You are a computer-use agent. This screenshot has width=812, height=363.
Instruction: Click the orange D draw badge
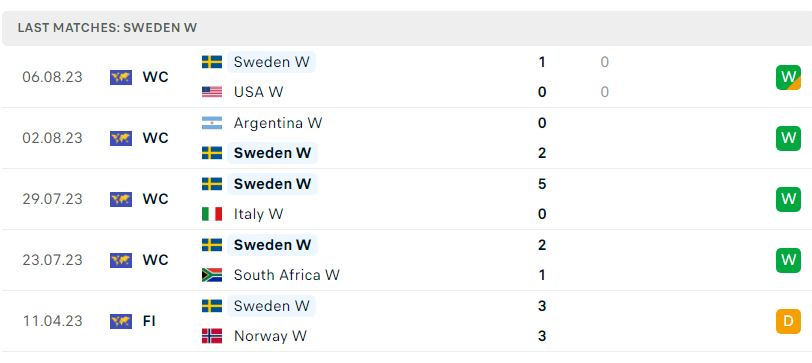pyautogui.click(x=788, y=321)
